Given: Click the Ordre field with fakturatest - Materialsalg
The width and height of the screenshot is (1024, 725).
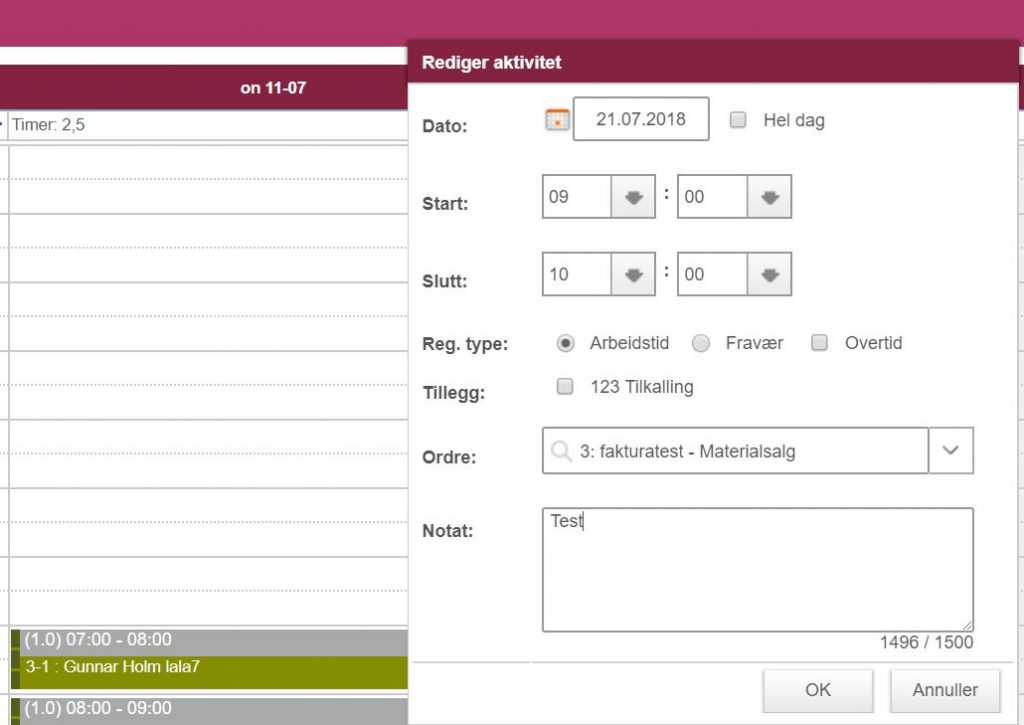Looking at the screenshot, I should (735, 451).
